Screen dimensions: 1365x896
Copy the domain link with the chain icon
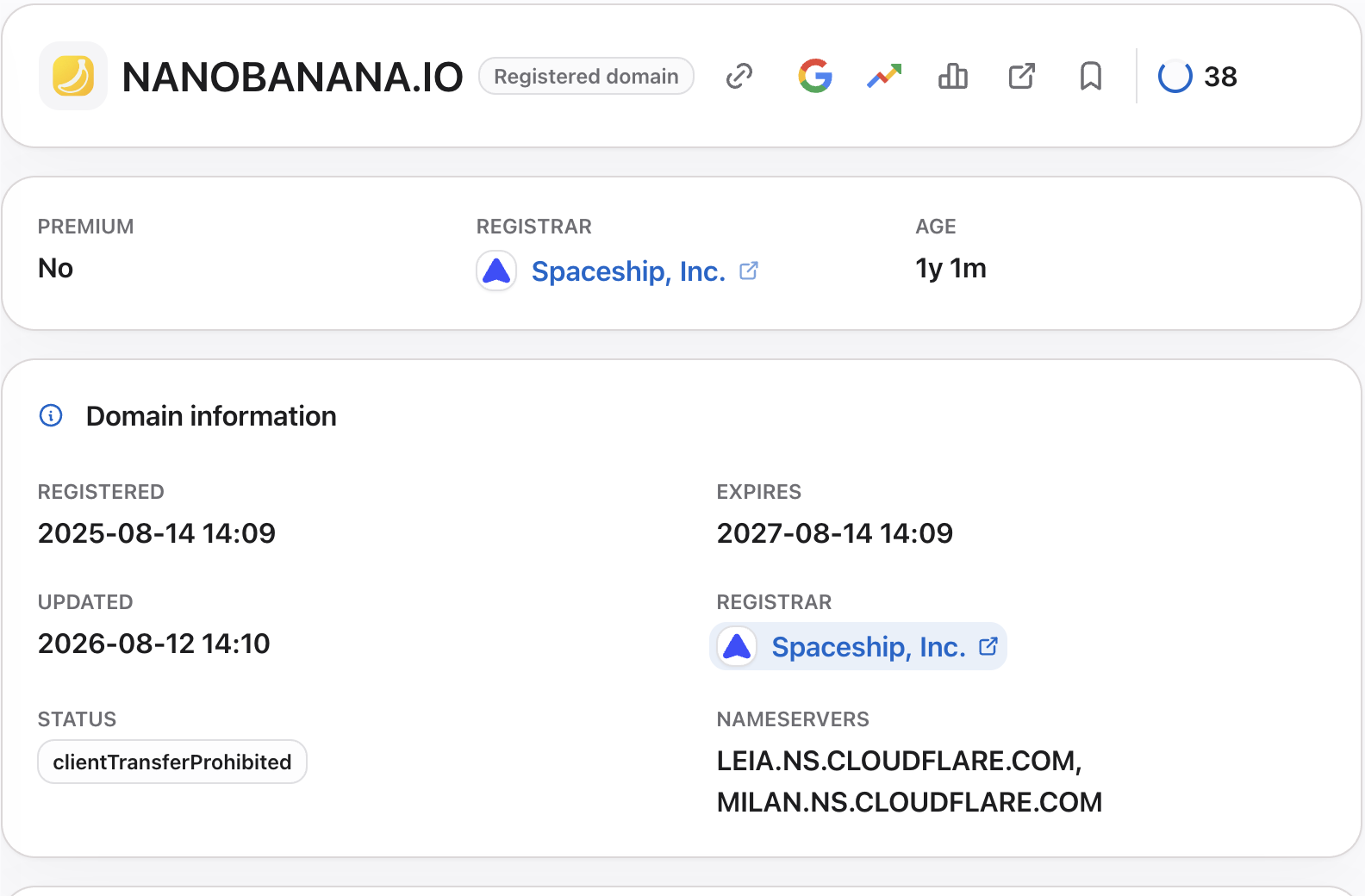click(739, 76)
